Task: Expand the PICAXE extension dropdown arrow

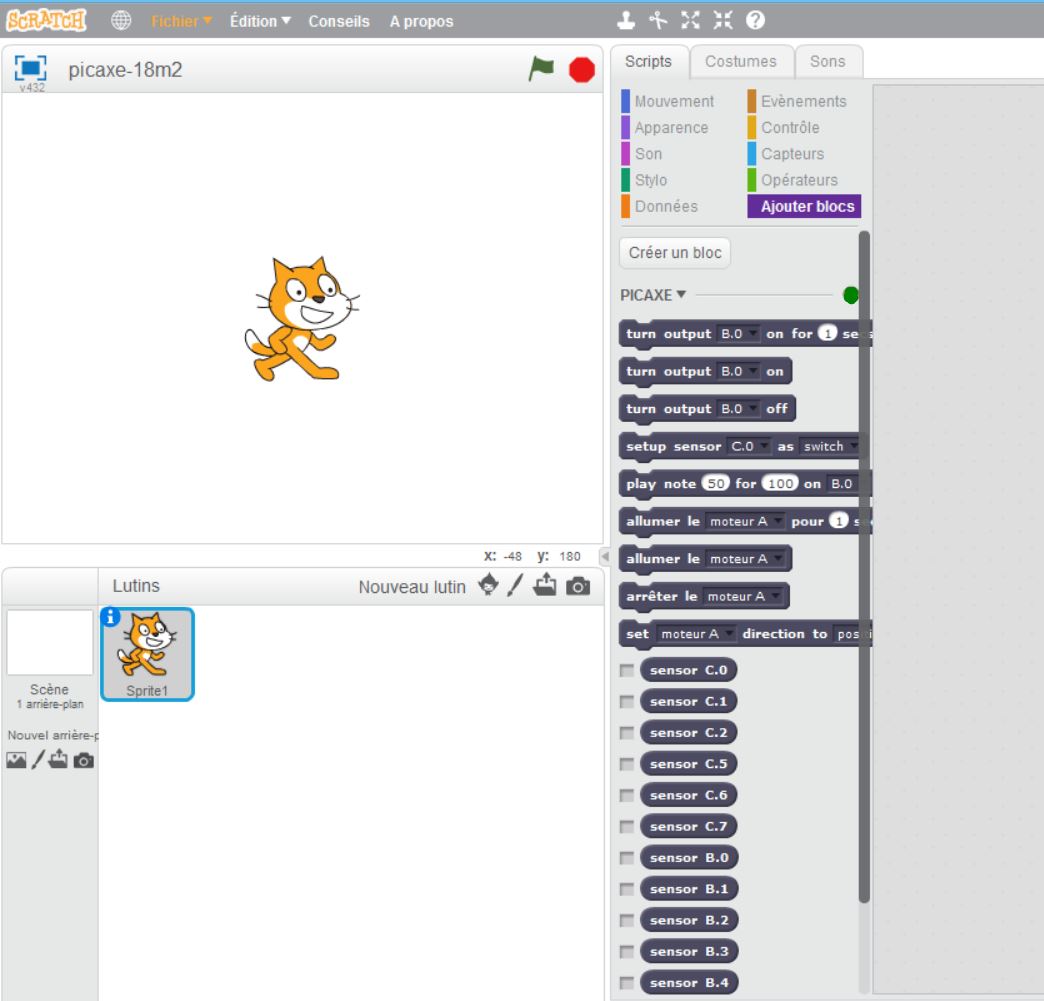Action: (x=682, y=295)
